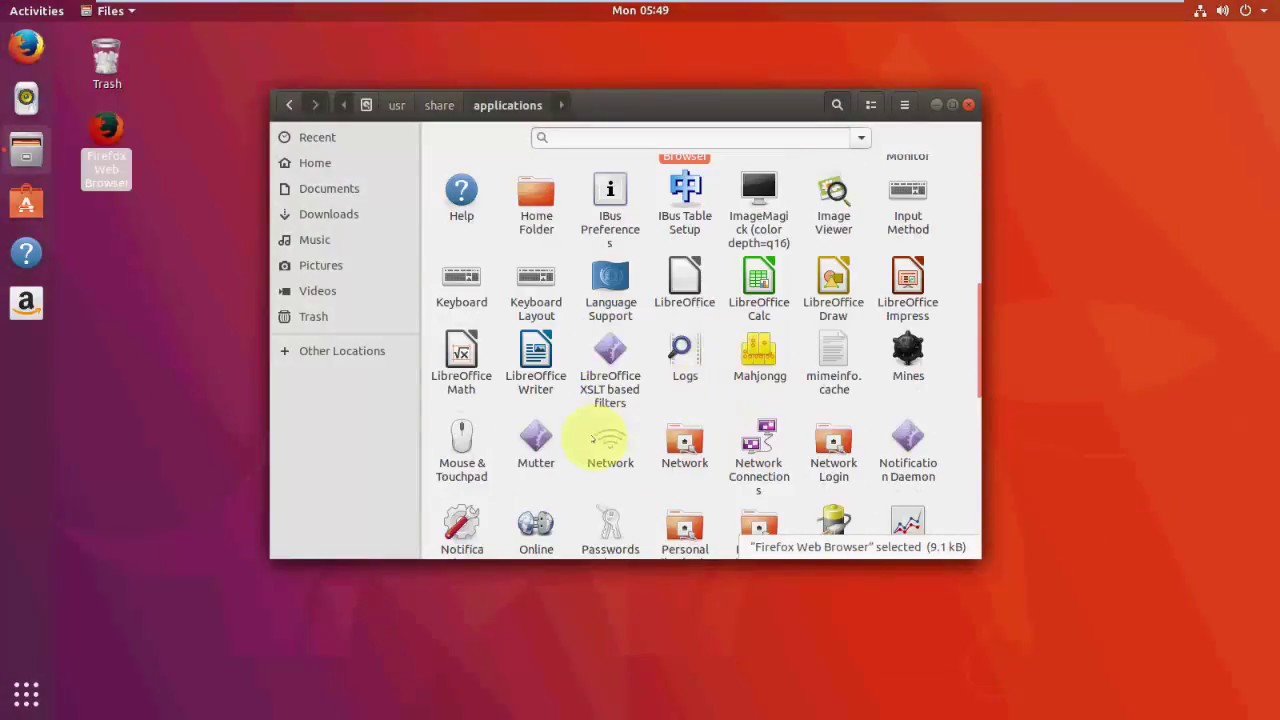Open Other Locations in the sidebar

(x=341, y=351)
